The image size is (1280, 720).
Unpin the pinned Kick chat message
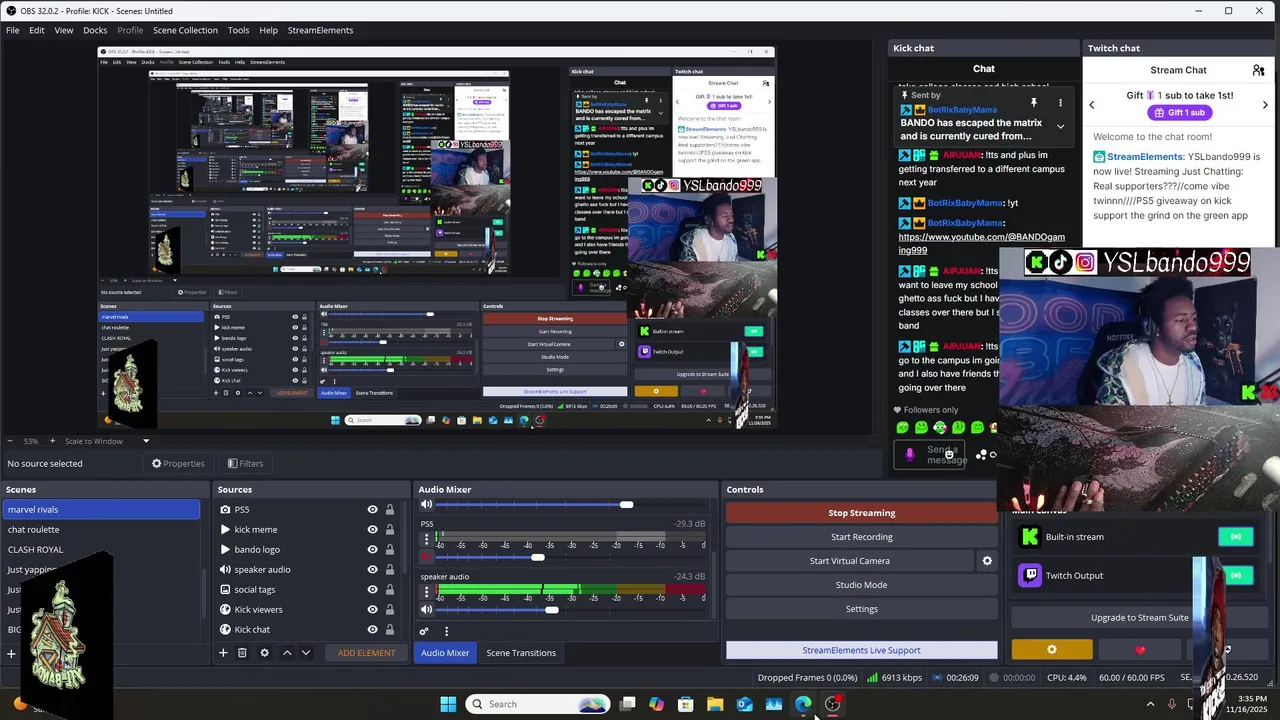(1034, 102)
